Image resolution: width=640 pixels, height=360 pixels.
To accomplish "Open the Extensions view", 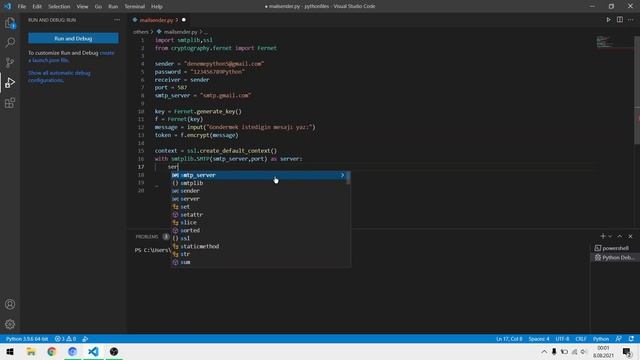I will coord(10,103).
